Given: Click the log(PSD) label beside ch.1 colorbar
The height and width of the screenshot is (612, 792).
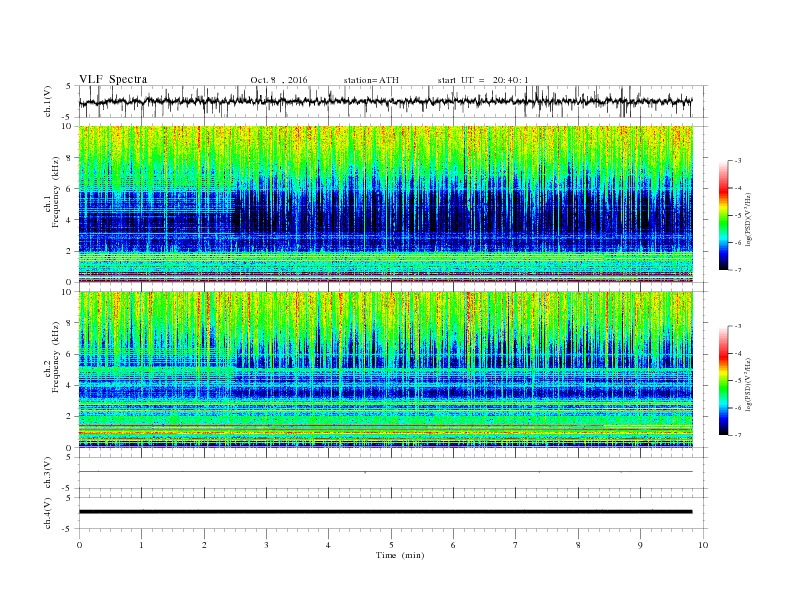Looking at the screenshot, I should [748, 220].
